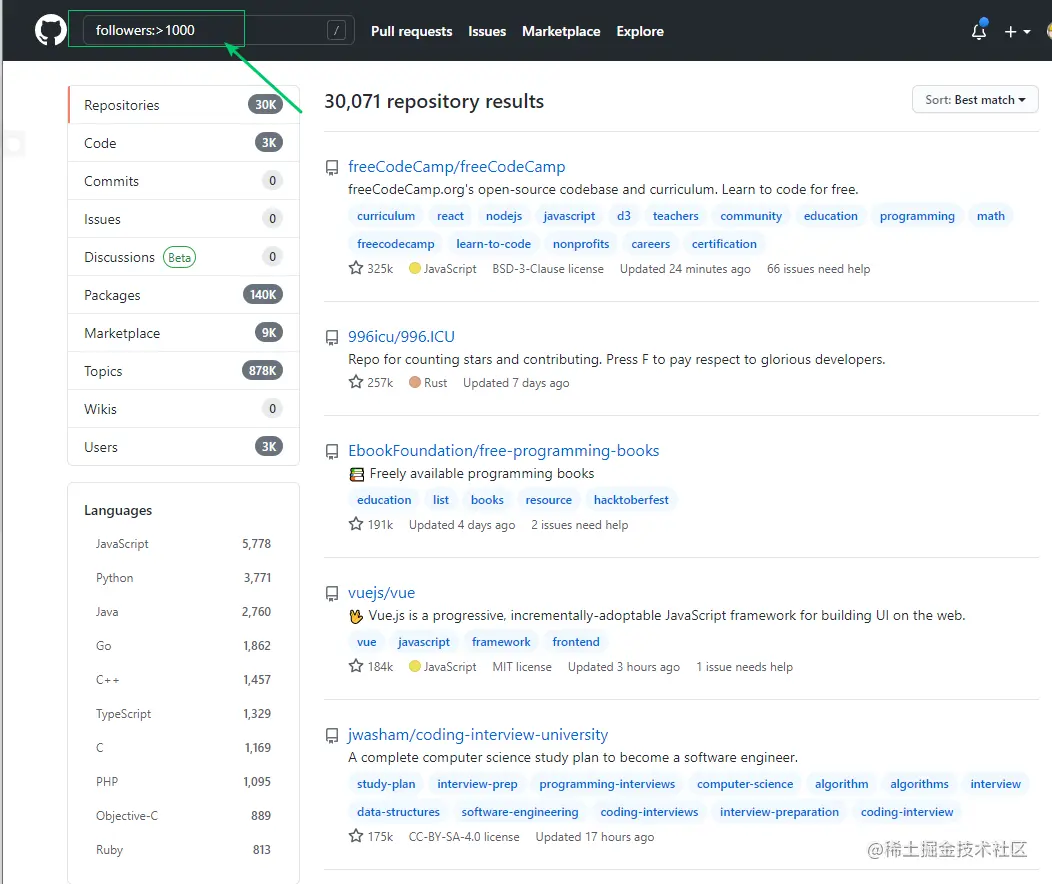Click the data-structures topic tag
1052x884 pixels.
pyautogui.click(x=398, y=812)
